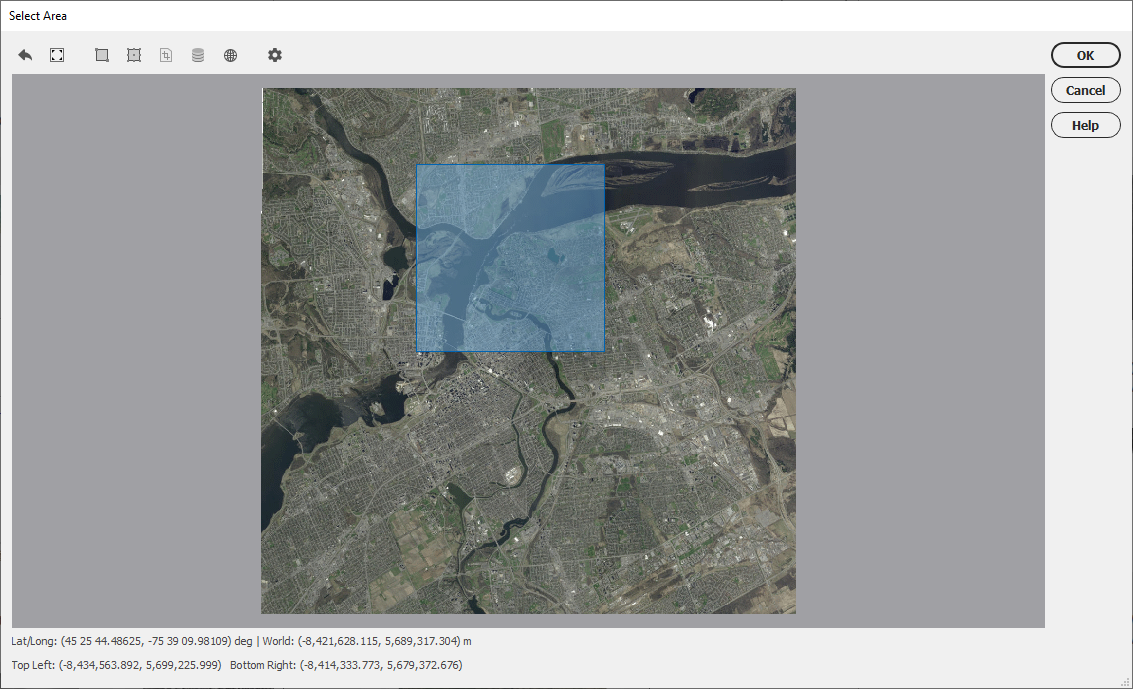Click the undo back-arrow icon

pyautogui.click(x=25, y=55)
